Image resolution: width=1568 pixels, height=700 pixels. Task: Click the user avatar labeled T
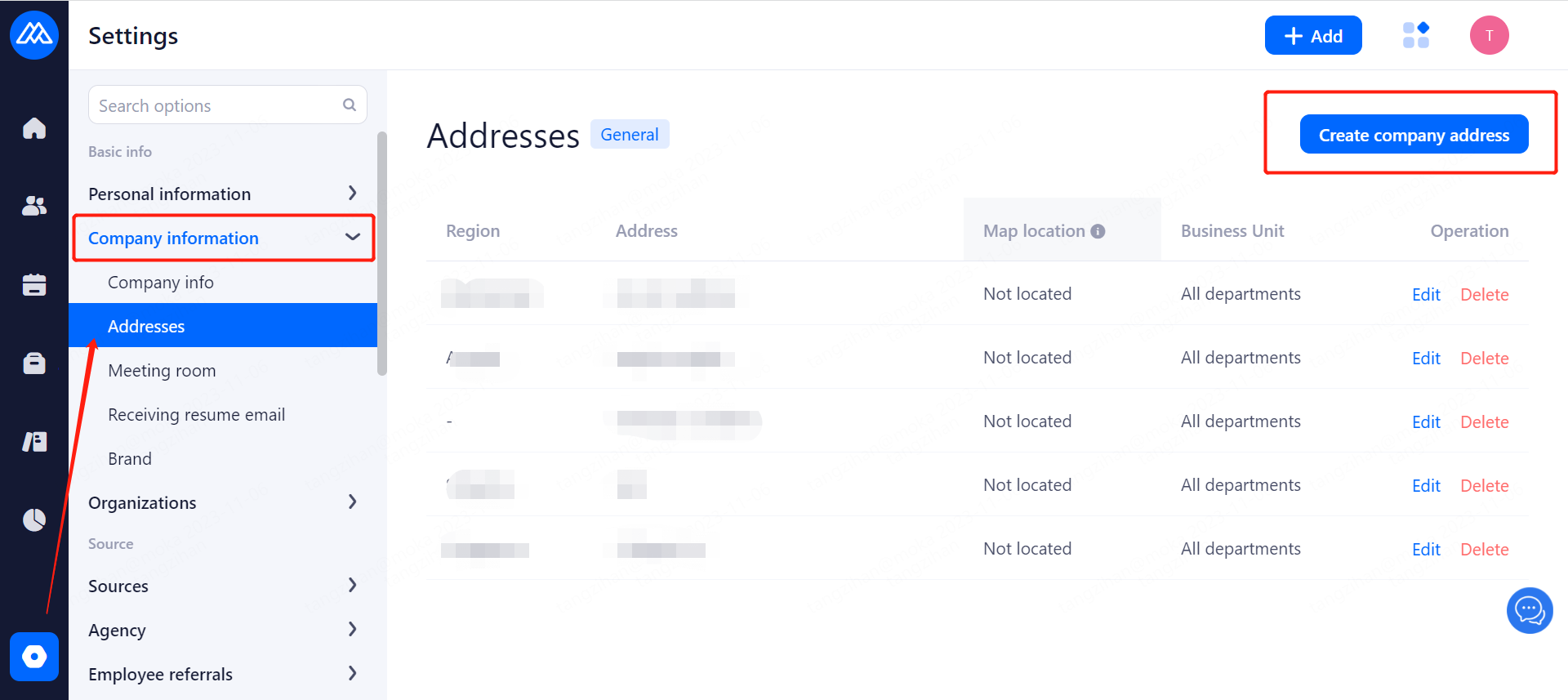point(1489,35)
